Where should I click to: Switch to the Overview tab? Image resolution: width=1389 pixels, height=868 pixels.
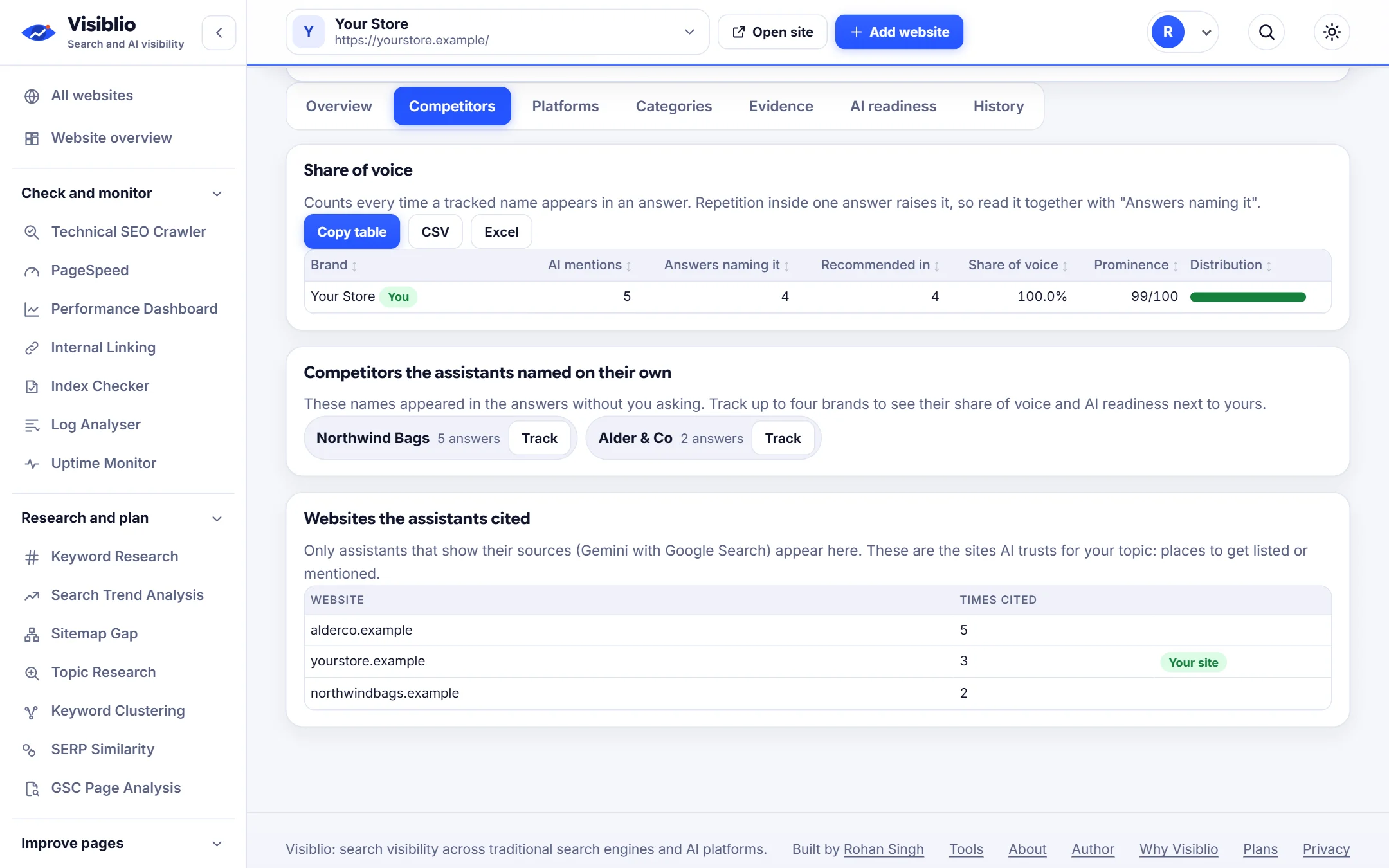[338, 106]
